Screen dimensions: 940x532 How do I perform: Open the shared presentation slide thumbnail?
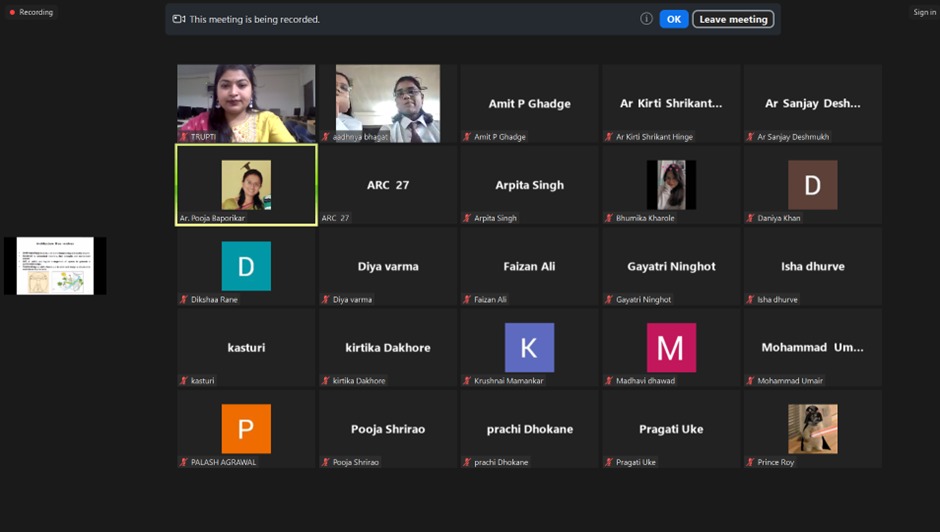point(55,266)
